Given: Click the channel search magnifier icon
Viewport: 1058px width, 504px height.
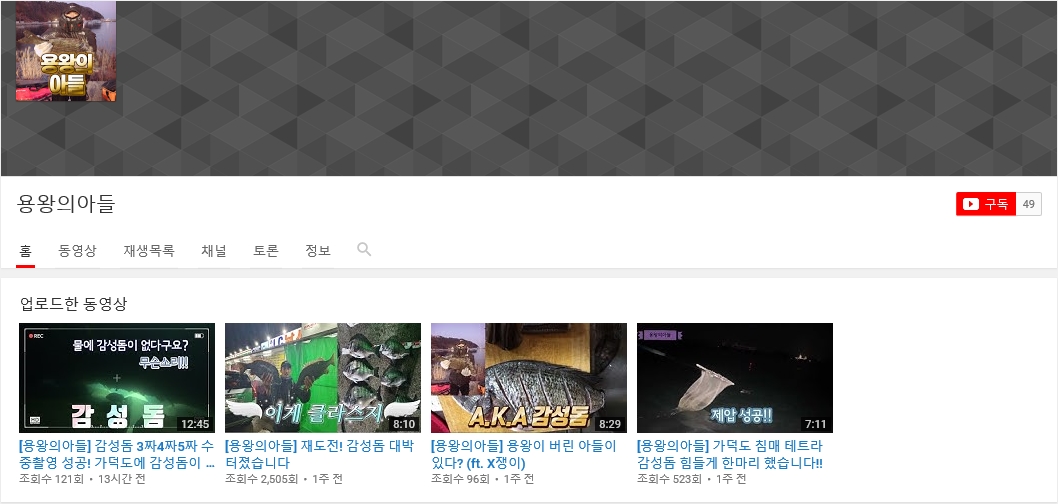Looking at the screenshot, I should (x=364, y=249).
